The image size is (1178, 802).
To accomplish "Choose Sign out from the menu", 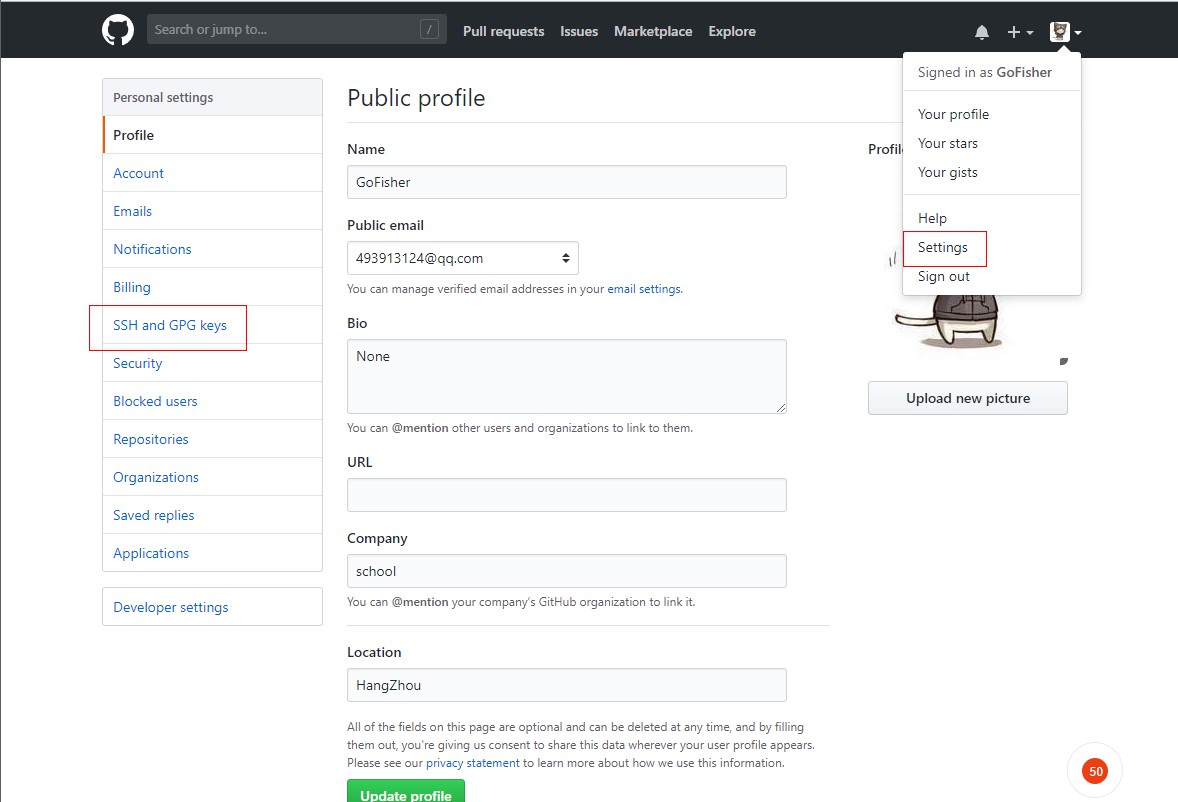I will click(x=944, y=276).
